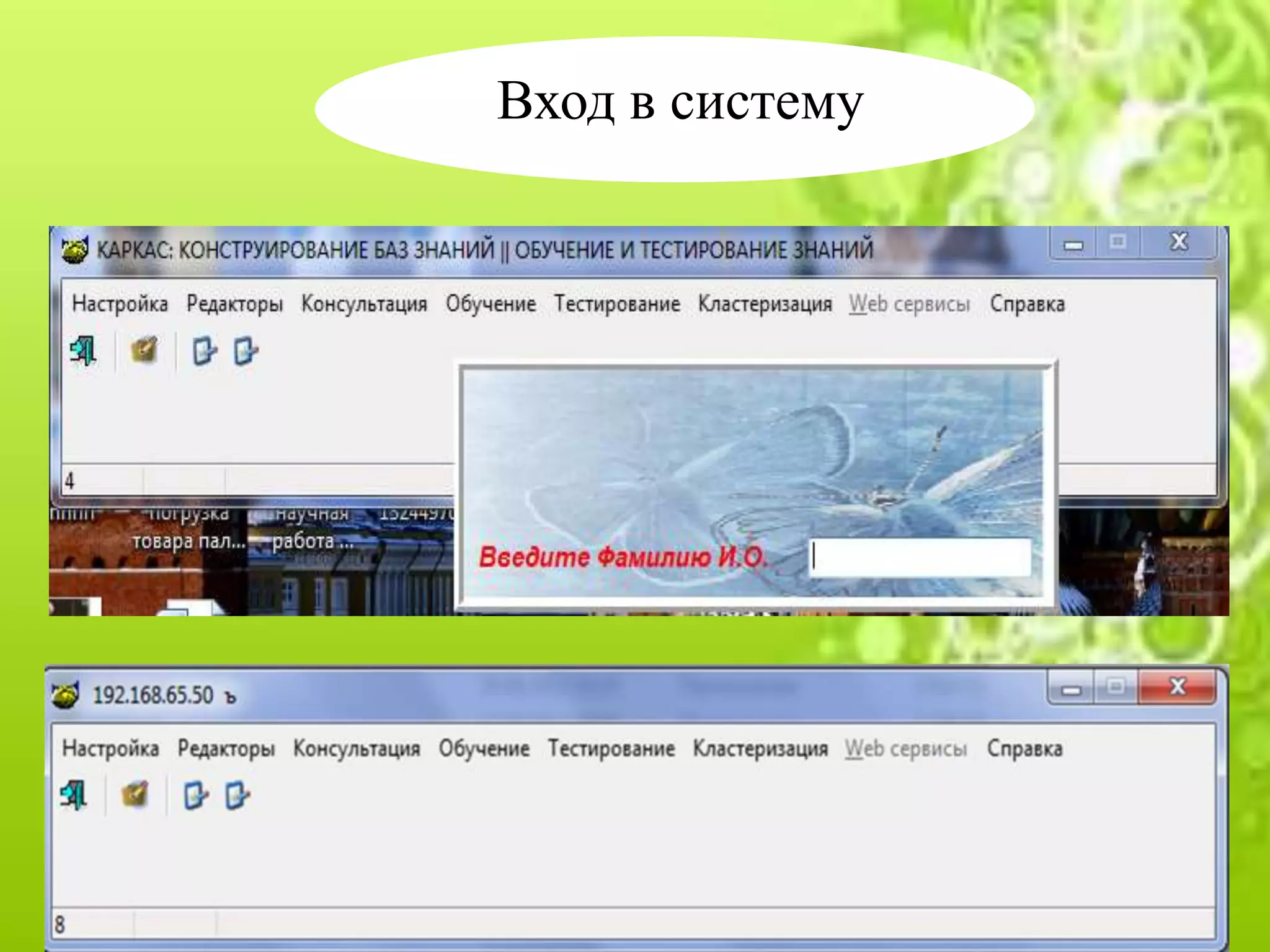Click greyed Web сервисы in КАРКАС window

(x=909, y=304)
